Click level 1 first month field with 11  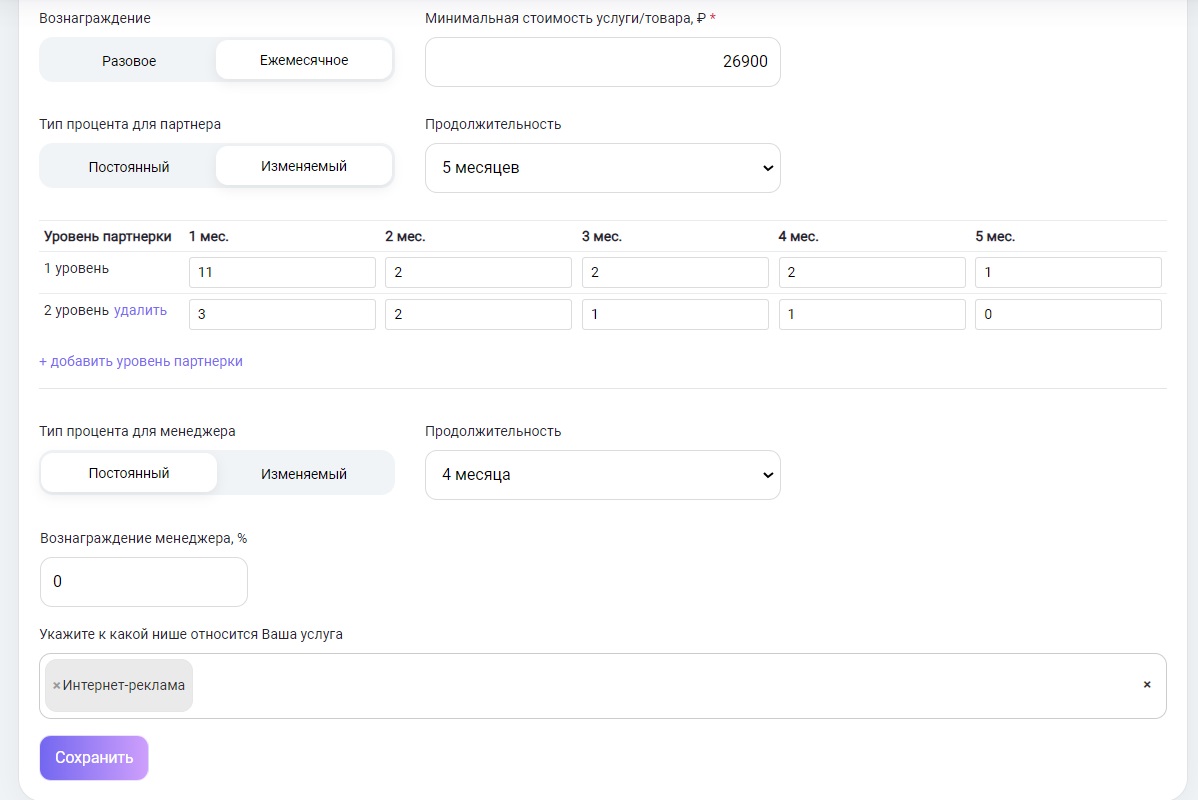pos(282,273)
